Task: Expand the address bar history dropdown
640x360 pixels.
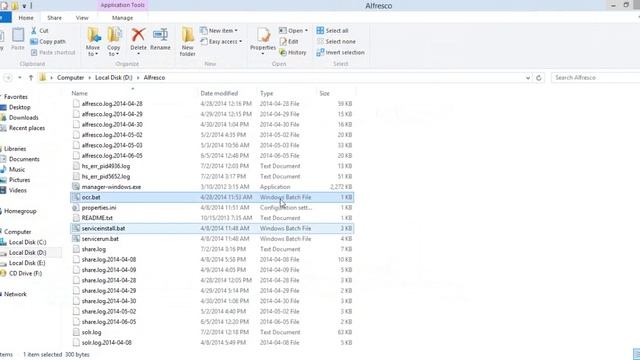Action: click(x=528, y=78)
